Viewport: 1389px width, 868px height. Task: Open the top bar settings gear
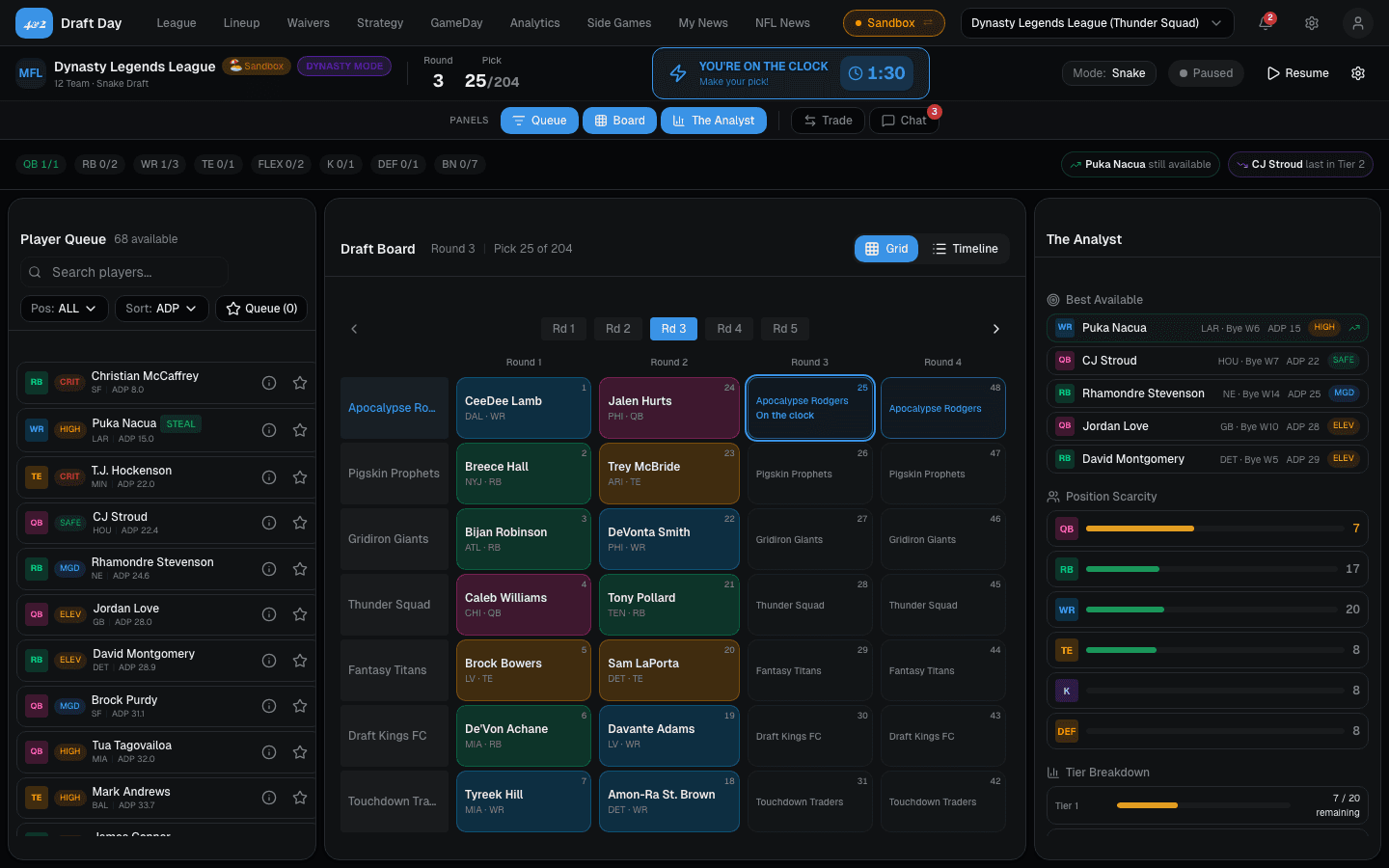click(1312, 23)
